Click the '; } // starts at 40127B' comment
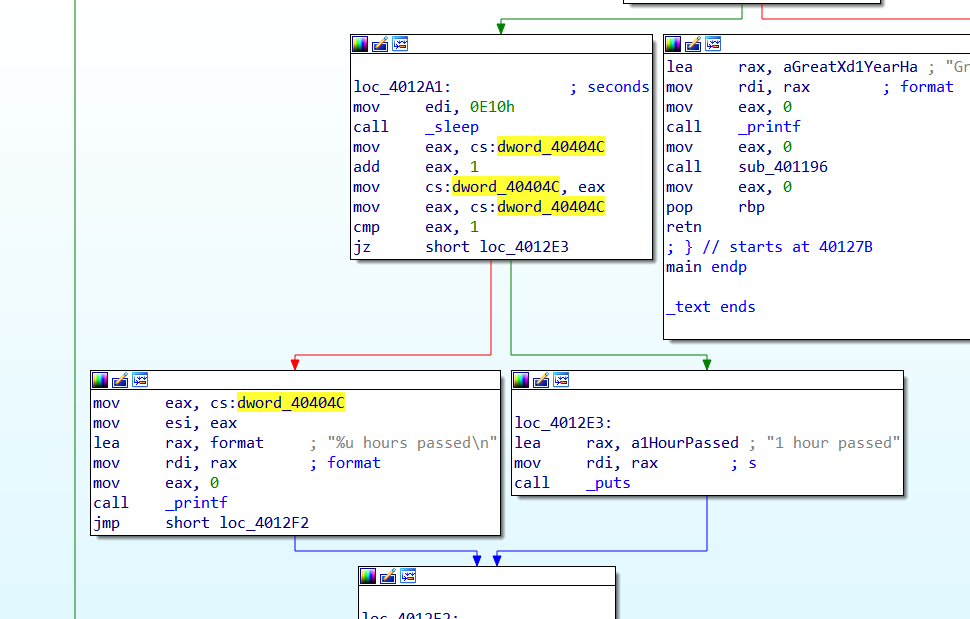 pyautogui.click(x=769, y=247)
